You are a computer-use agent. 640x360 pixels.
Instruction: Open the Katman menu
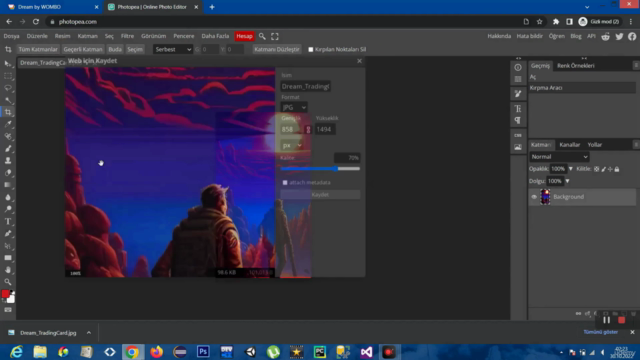[x=87, y=36]
